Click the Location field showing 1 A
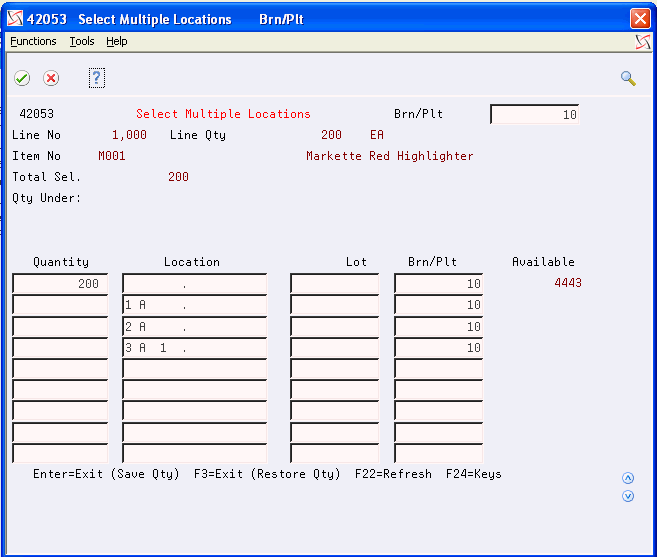Viewport: 657px width, 557px height. tap(194, 305)
